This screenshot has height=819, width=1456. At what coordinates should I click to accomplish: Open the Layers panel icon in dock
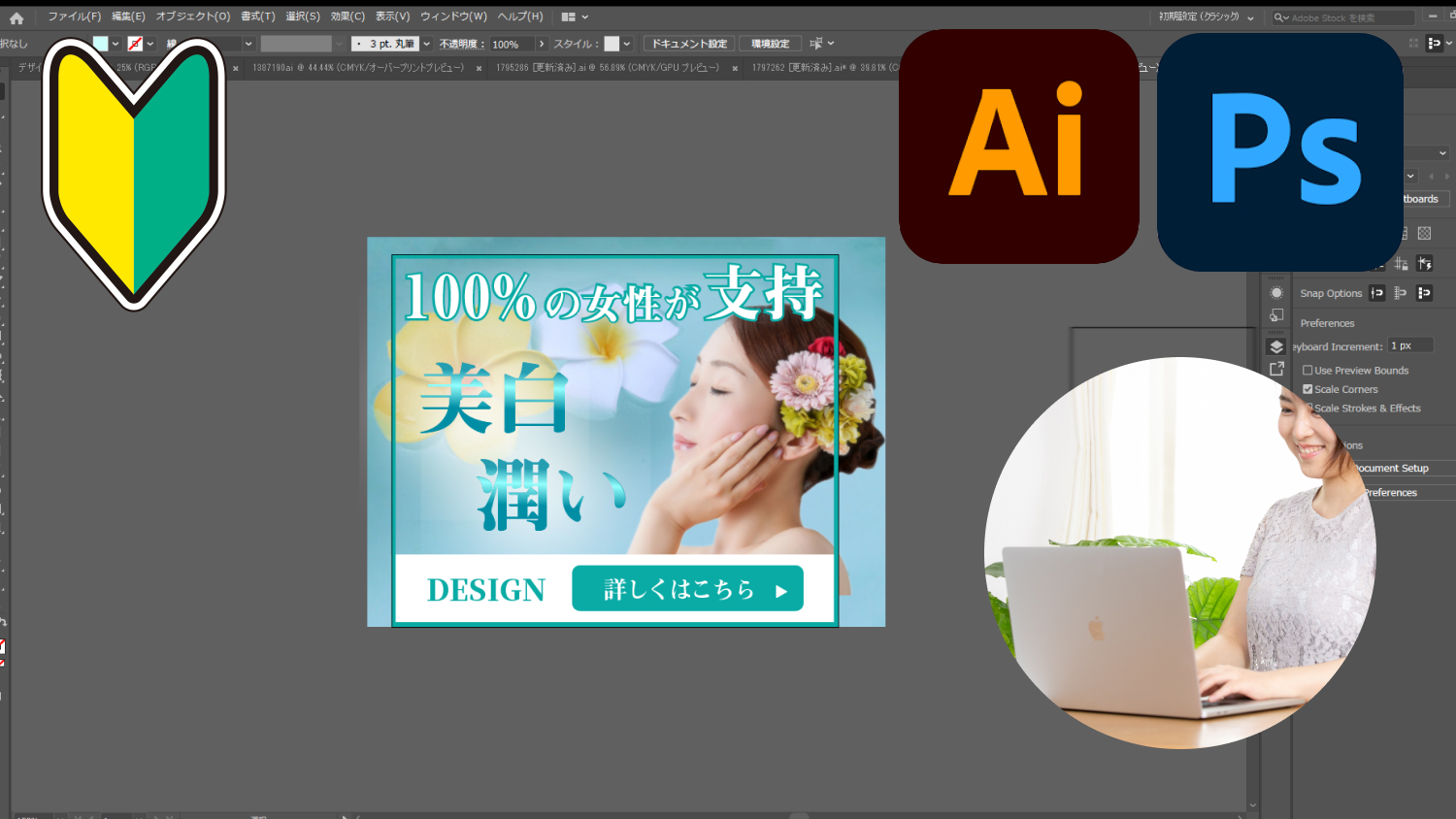click(1276, 347)
